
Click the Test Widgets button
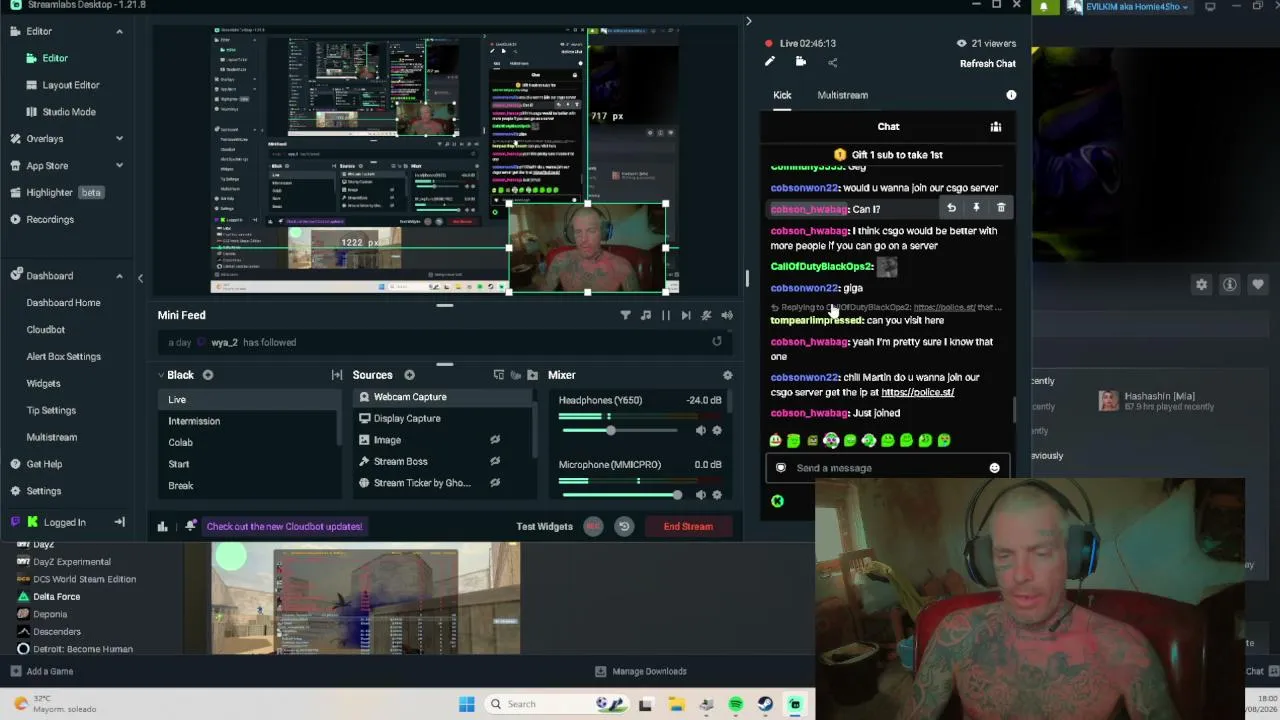tap(544, 526)
